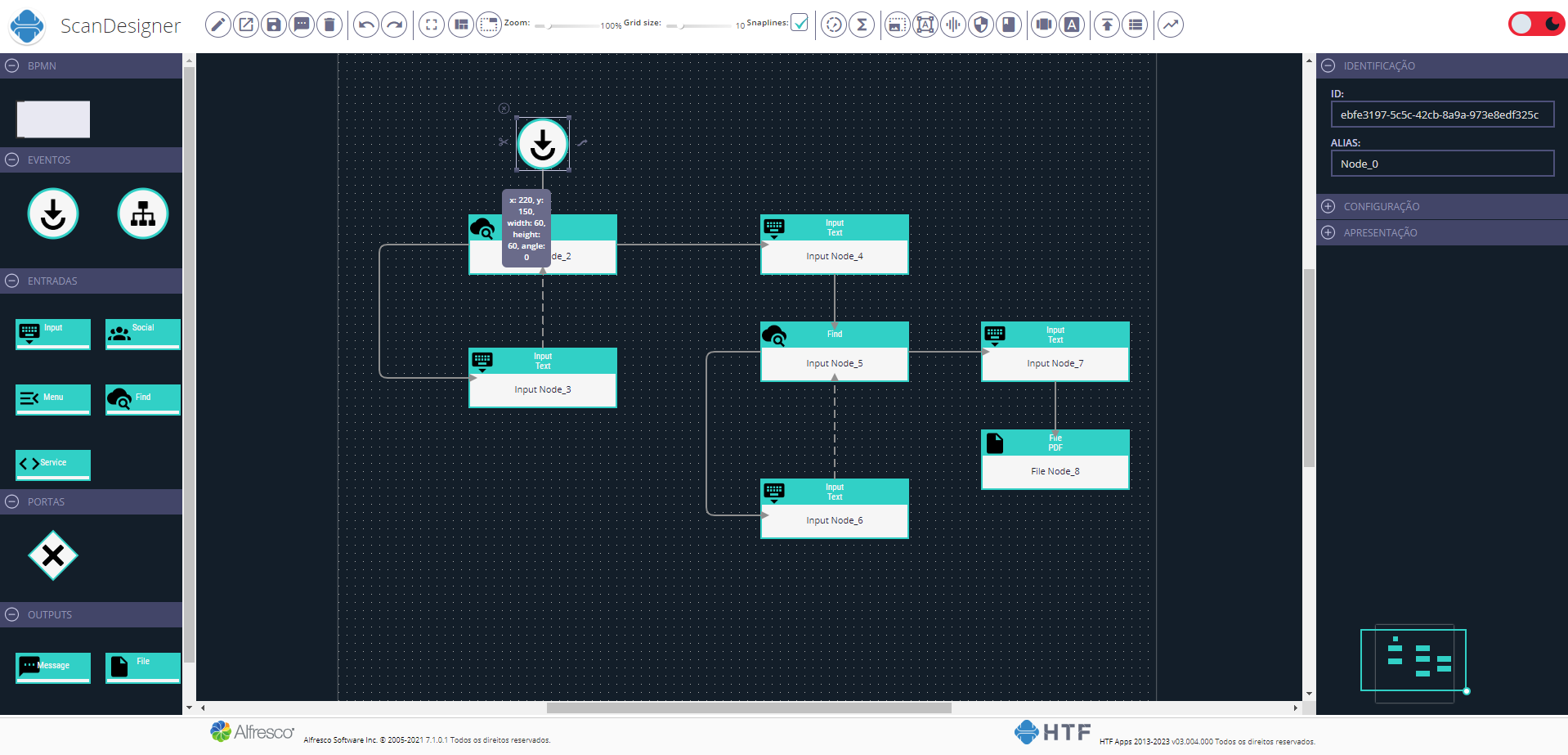The height and width of the screenshot is (755, 1568).
Task: Click the sigma sum icon
Action: click(x=862, y=25)
